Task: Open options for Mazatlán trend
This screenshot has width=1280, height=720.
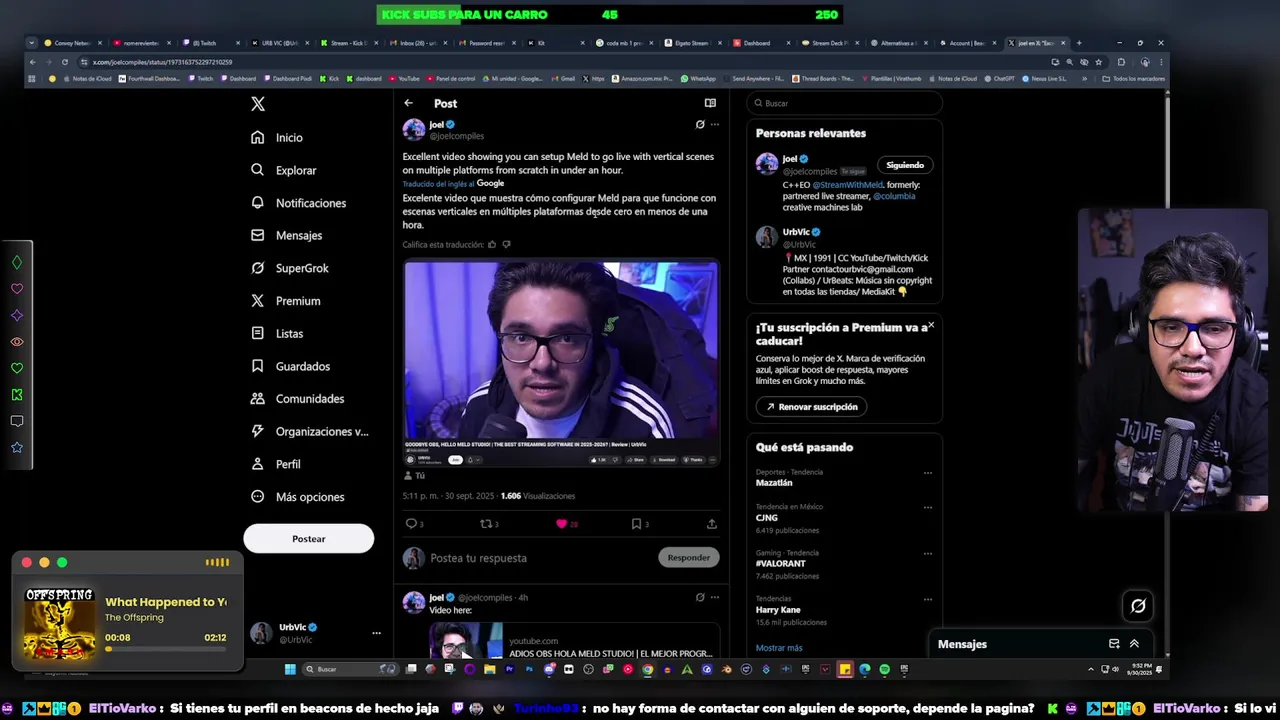Action: click(x=927, y=473)
